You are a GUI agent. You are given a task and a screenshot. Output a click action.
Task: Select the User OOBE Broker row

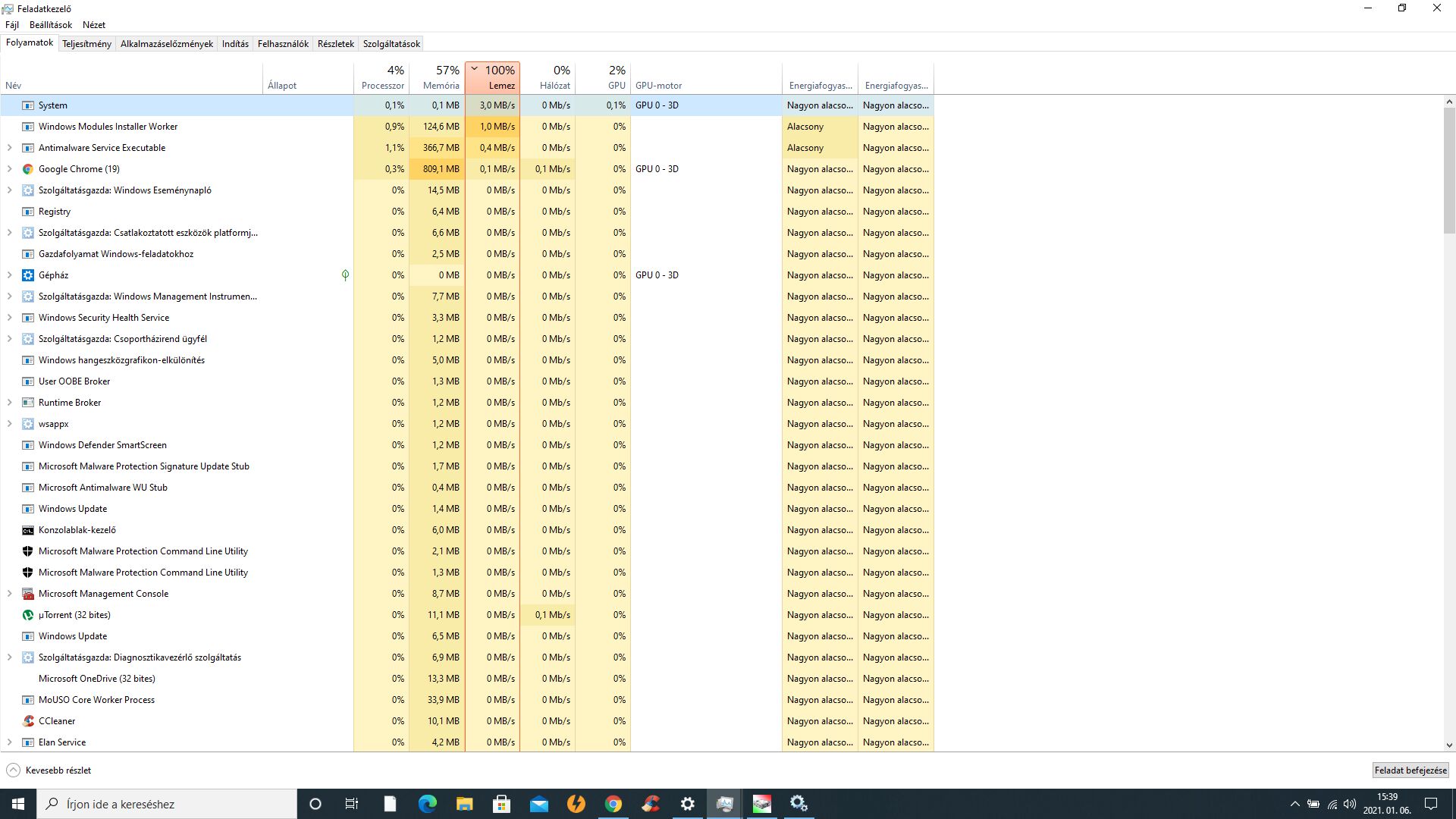click(467, 381)
